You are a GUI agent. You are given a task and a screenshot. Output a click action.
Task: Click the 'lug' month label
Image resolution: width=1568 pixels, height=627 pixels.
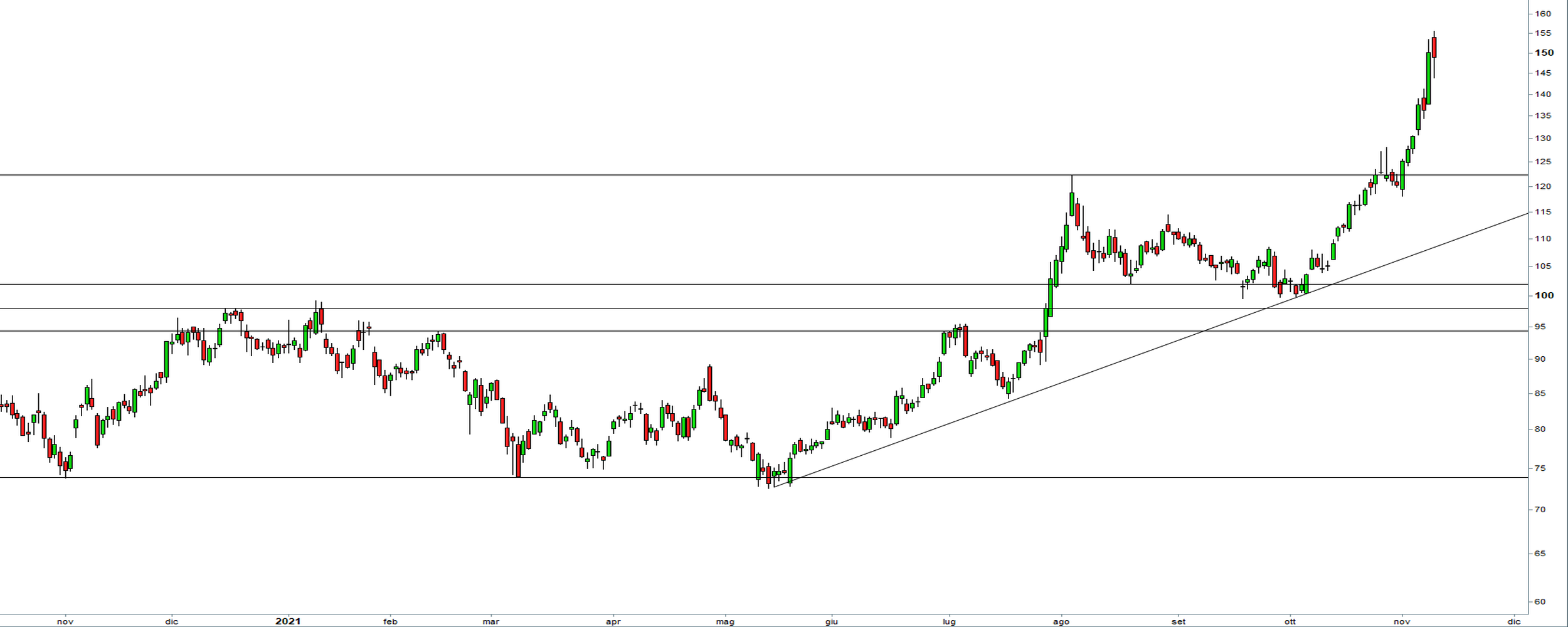[x=949, y=621]
